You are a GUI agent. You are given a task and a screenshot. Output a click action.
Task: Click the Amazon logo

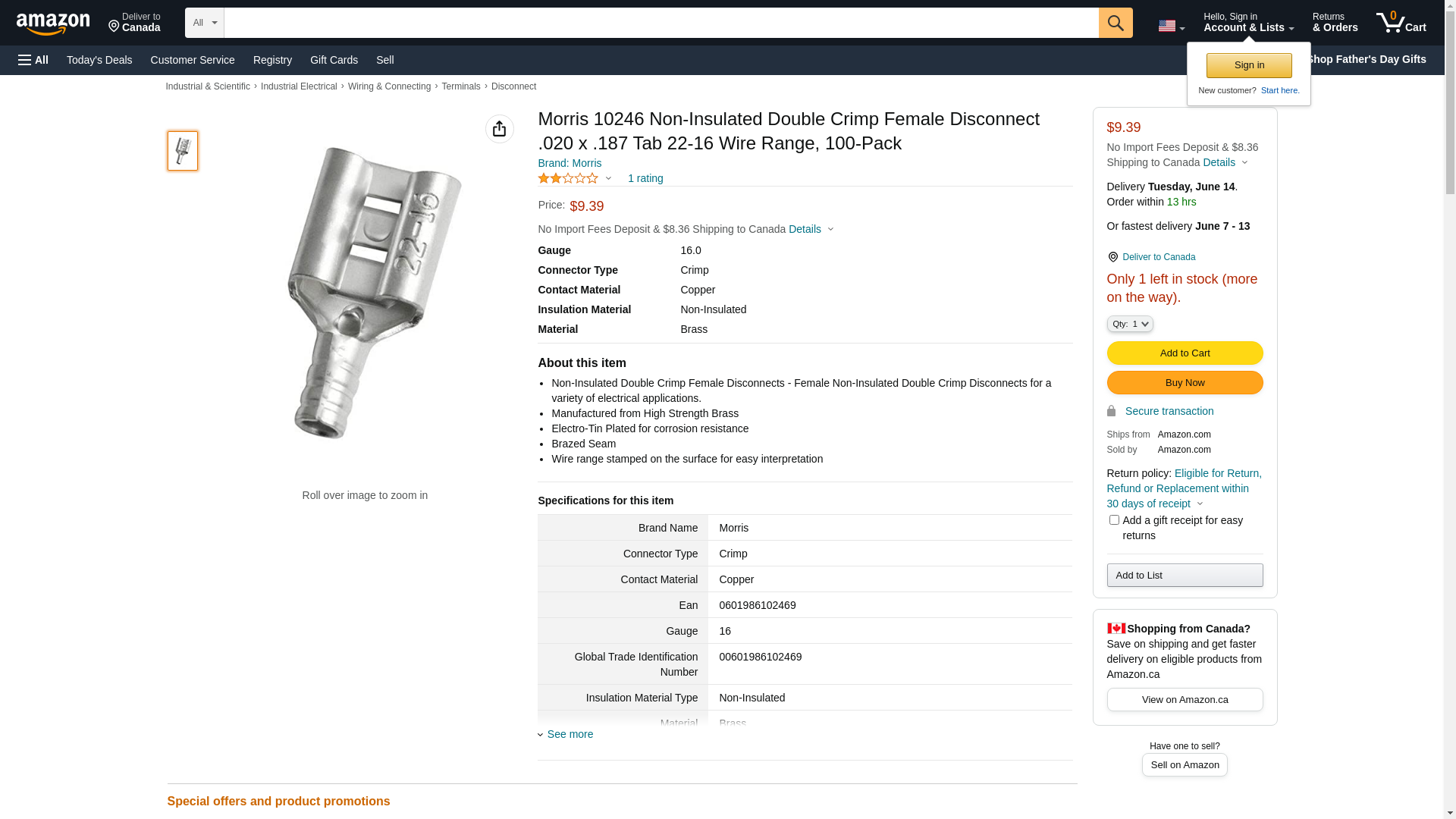click(x=53, y=24)
